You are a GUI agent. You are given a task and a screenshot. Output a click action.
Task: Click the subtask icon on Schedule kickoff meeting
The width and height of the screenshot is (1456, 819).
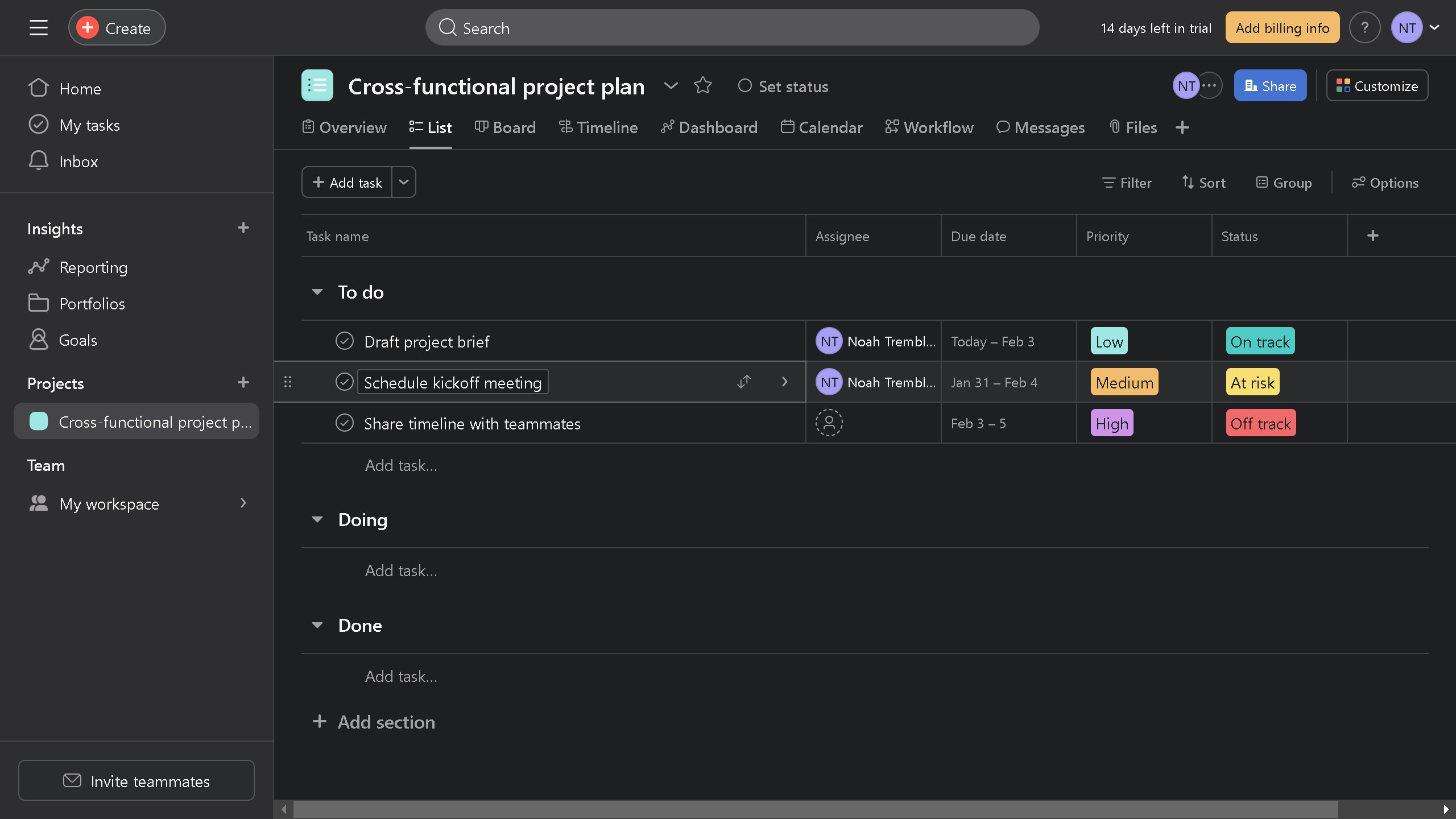click(743, 382)
